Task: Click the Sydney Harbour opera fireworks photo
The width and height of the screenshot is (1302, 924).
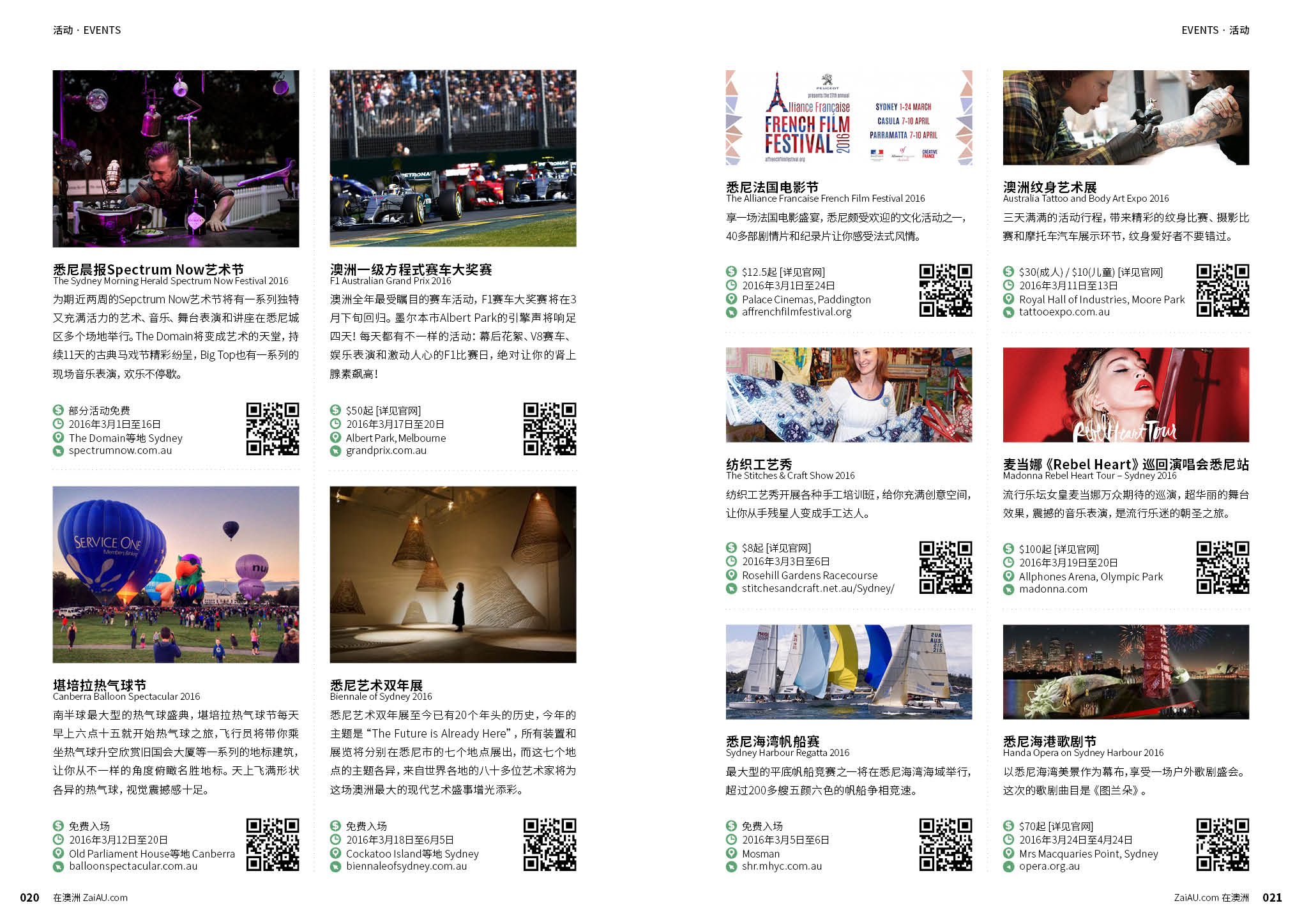Action: [1126, 672]
